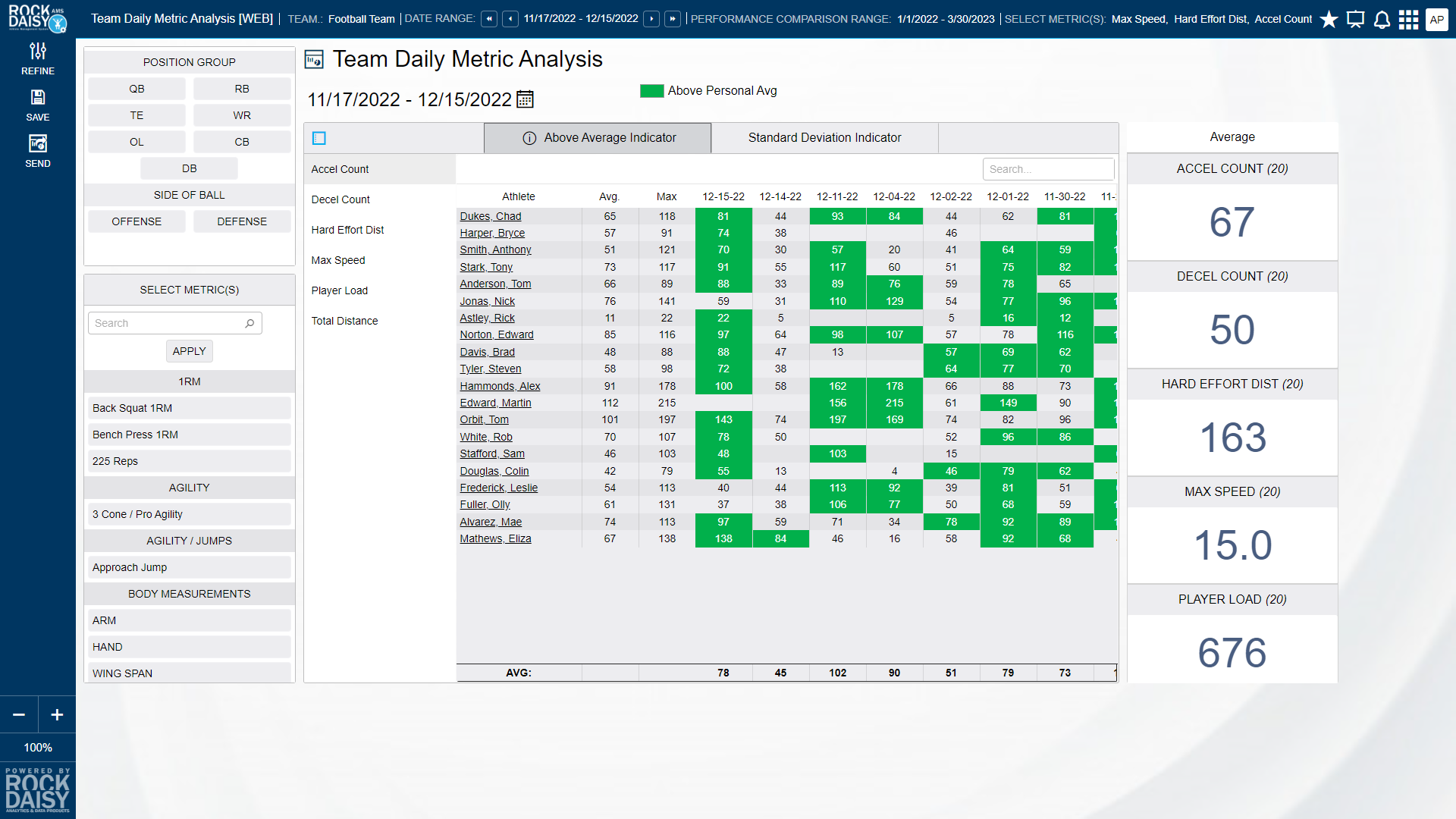Toggle the OFFENSE side filter

136,221
